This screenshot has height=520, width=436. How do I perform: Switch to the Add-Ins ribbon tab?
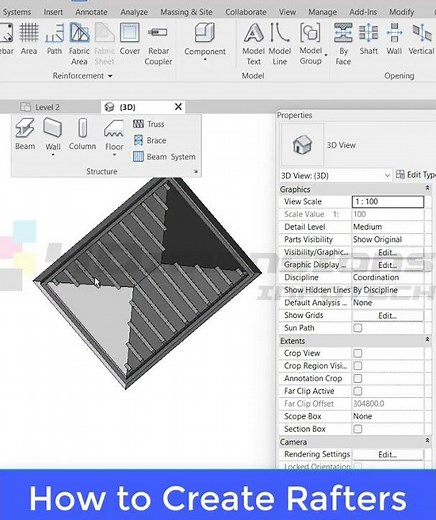(x=363, y=12)
